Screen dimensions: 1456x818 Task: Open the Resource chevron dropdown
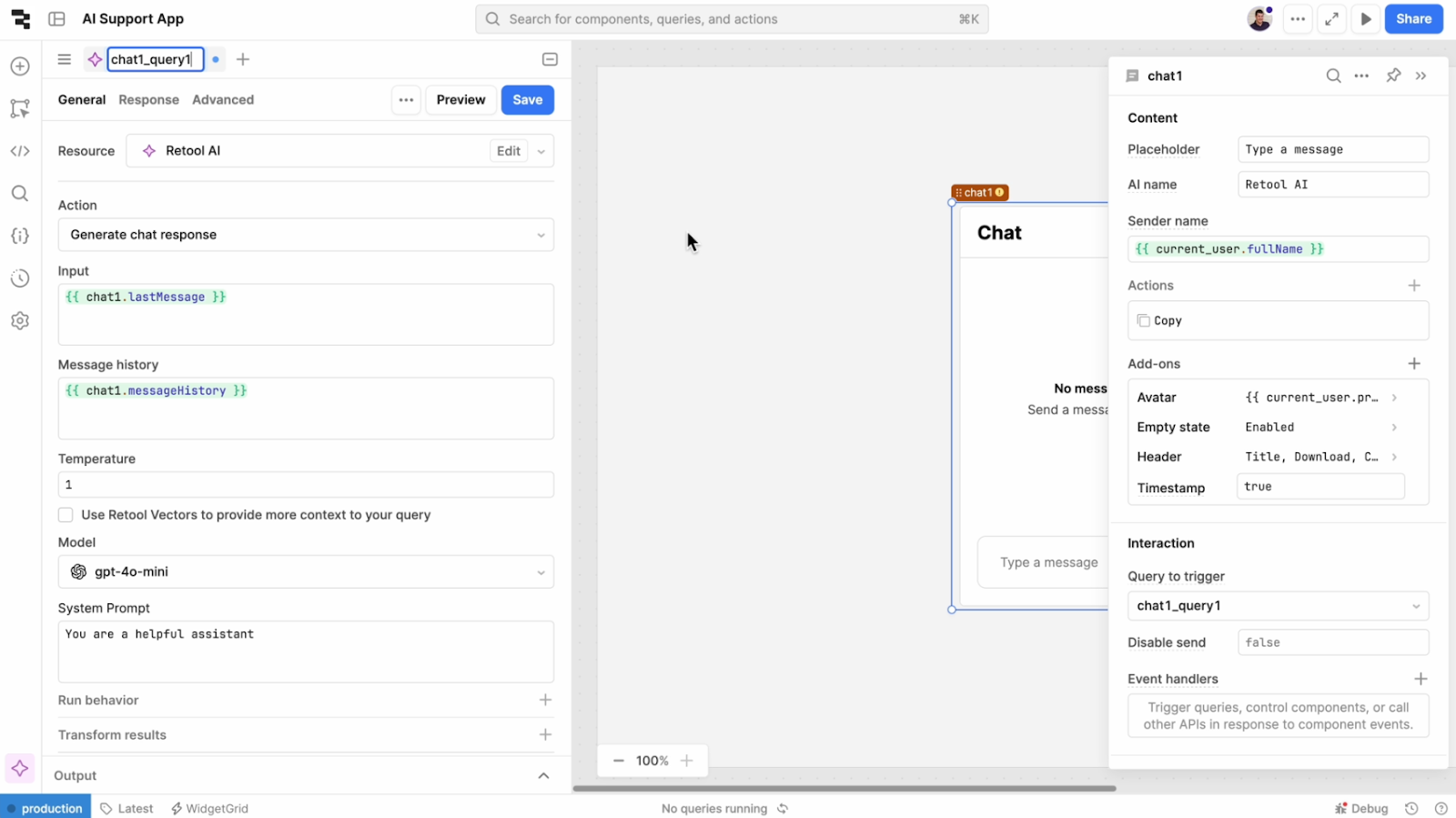[x=541, y=151]
